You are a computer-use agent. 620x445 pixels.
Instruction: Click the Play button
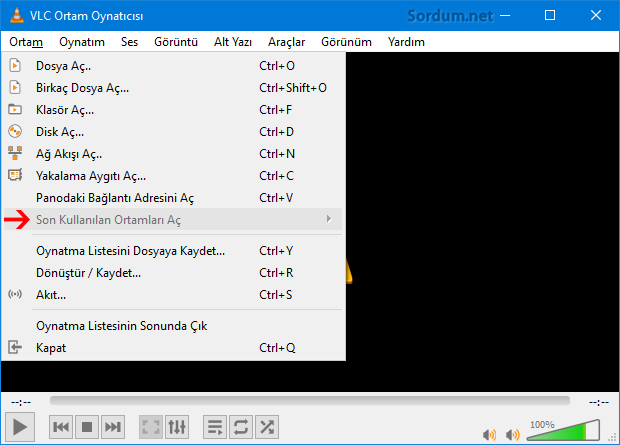(x=20, y=427)
